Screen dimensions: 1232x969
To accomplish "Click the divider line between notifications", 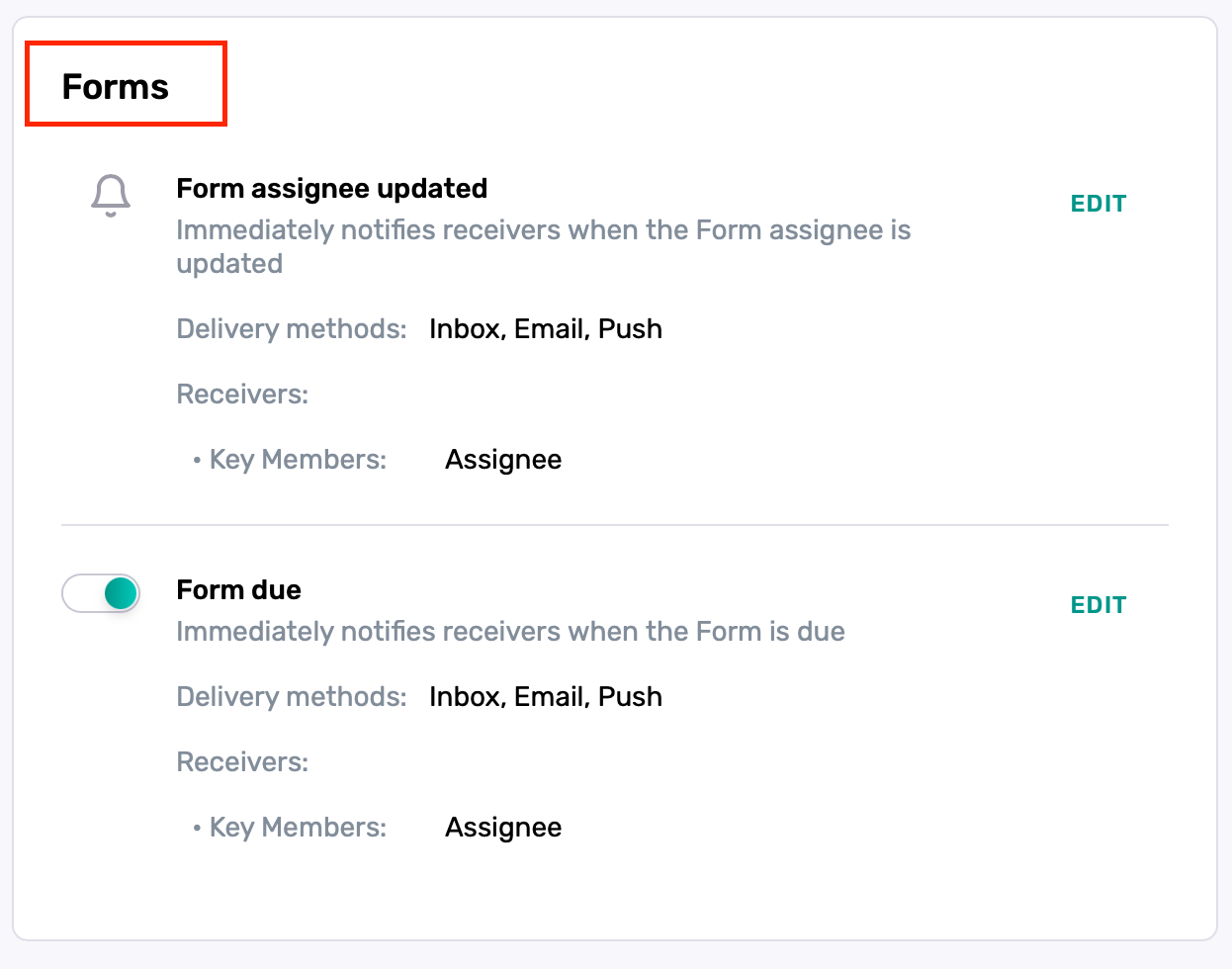I will click(x=615, y=525).
